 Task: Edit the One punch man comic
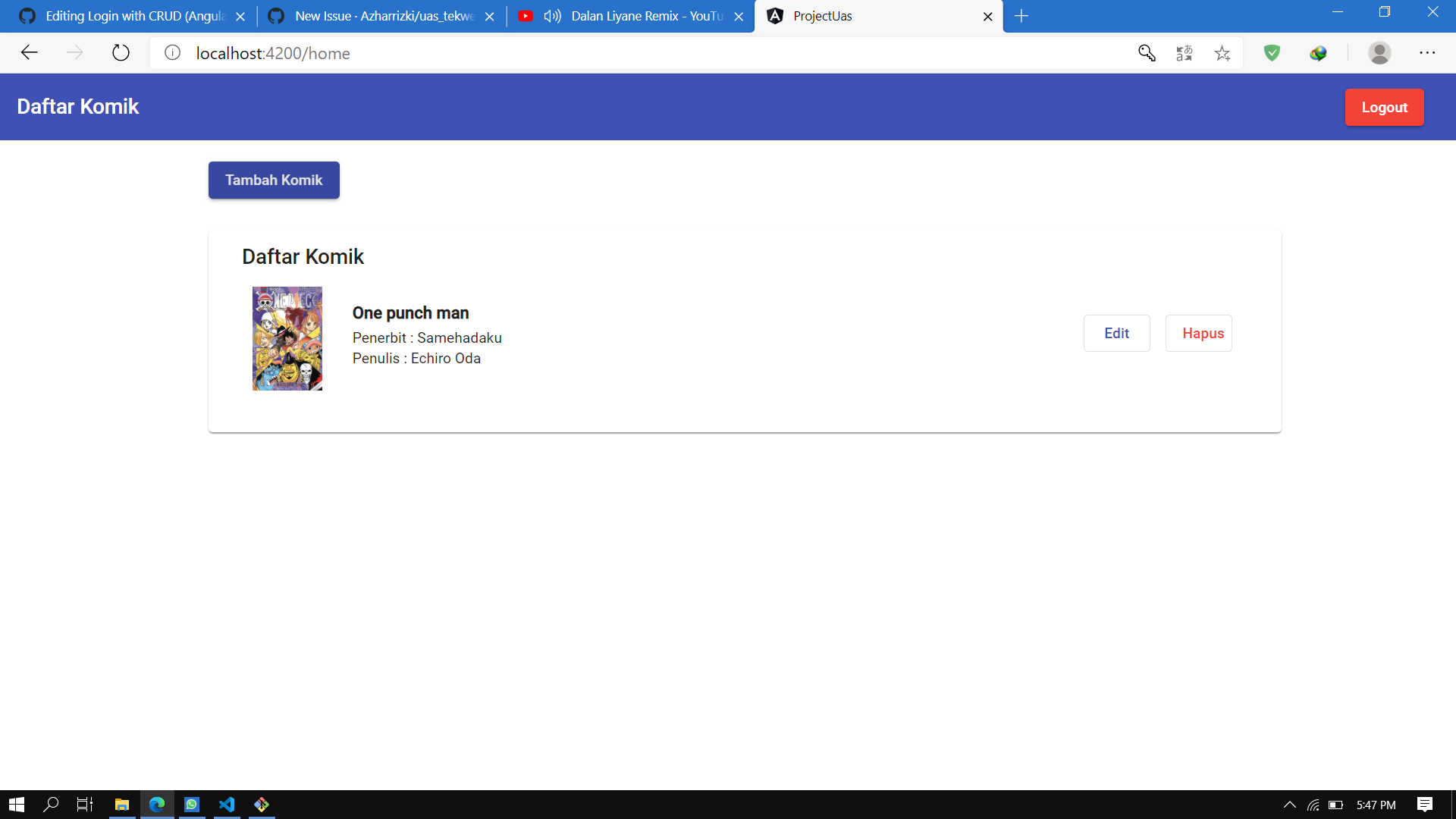pyautogui.click(x=1116, y=334)
